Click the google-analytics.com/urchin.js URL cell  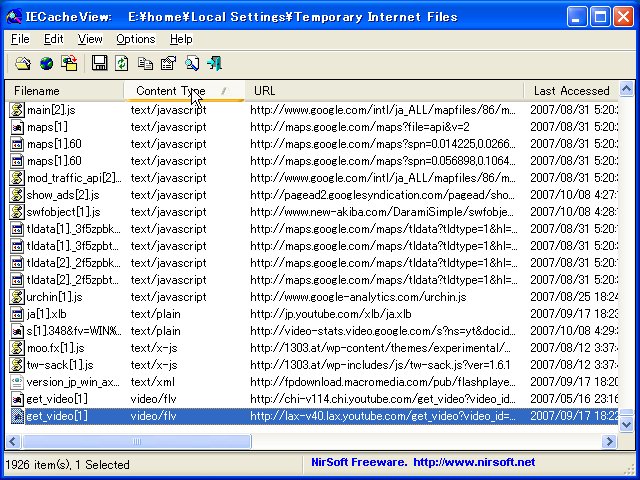pyautogui.click(x=358, y=297)
